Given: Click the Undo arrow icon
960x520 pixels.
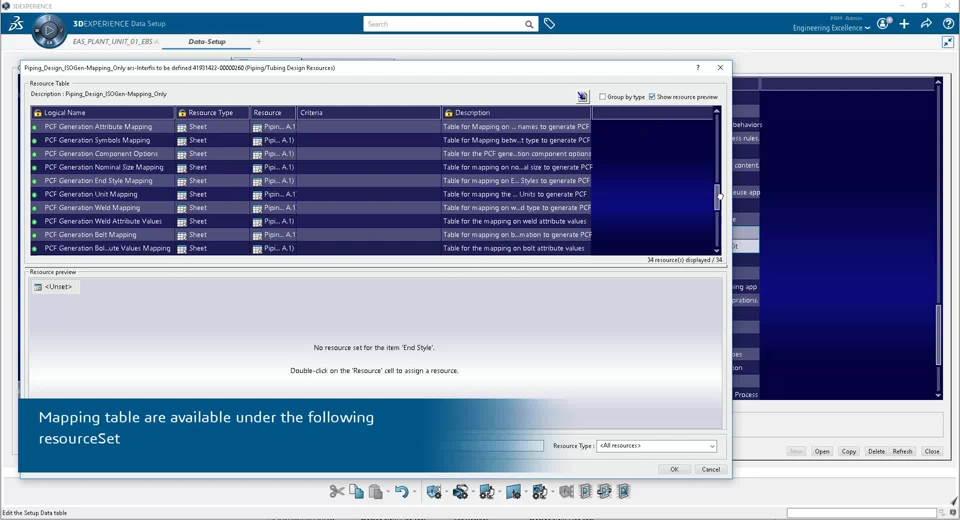Looking at the screenshot, I should [402, 491].
